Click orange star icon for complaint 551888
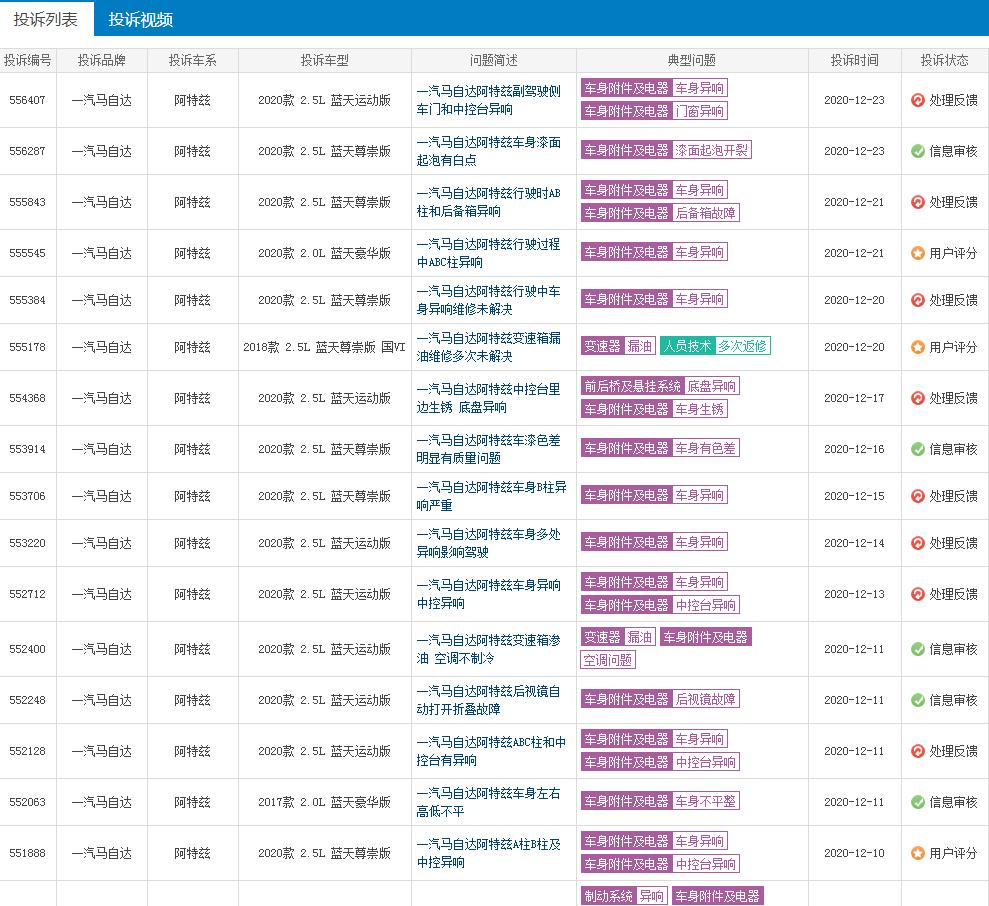Screen dimensions: 989x906 917,853
